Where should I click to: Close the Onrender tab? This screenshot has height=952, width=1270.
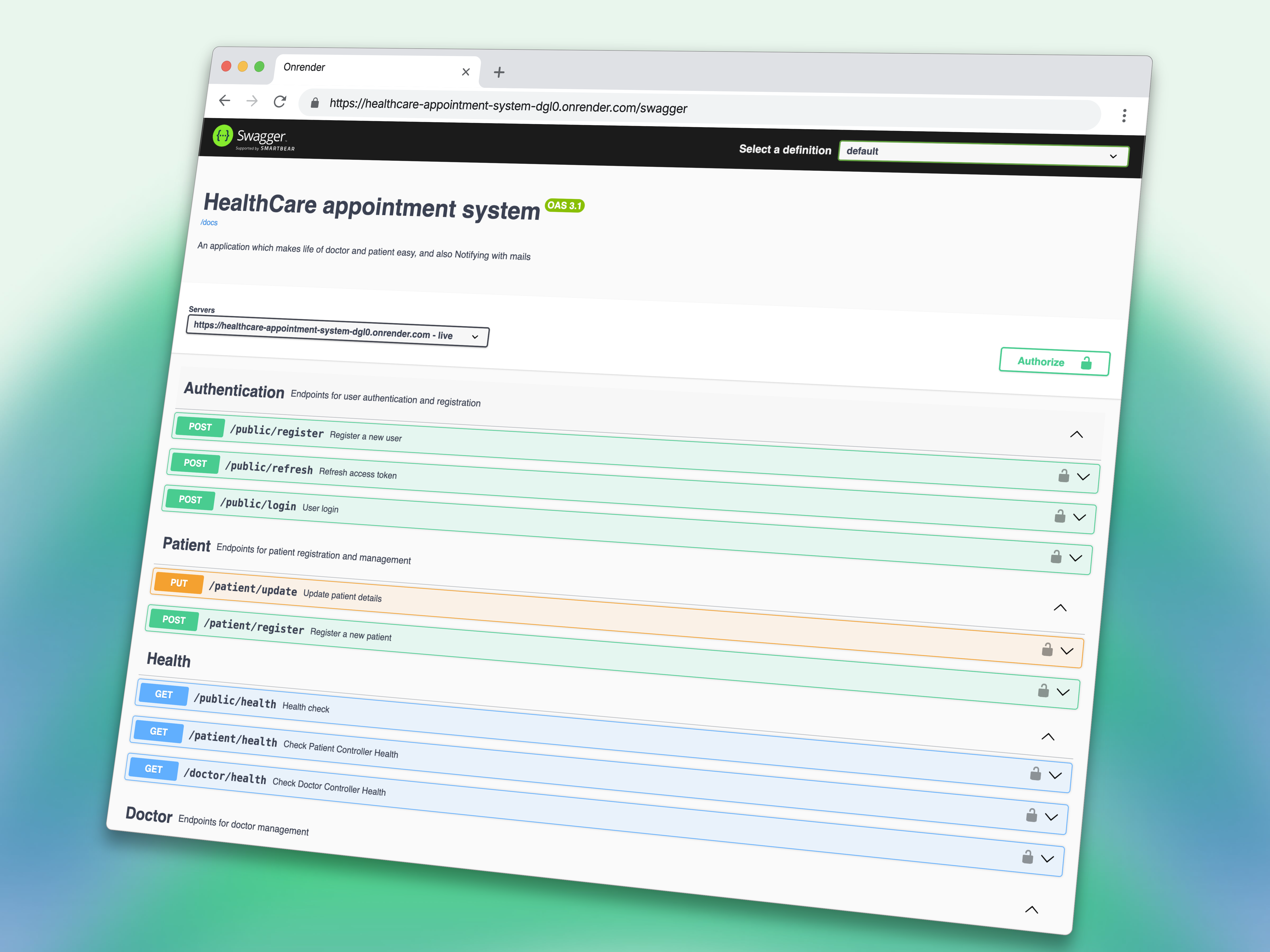pyautogui.click(x=466, y=72)
